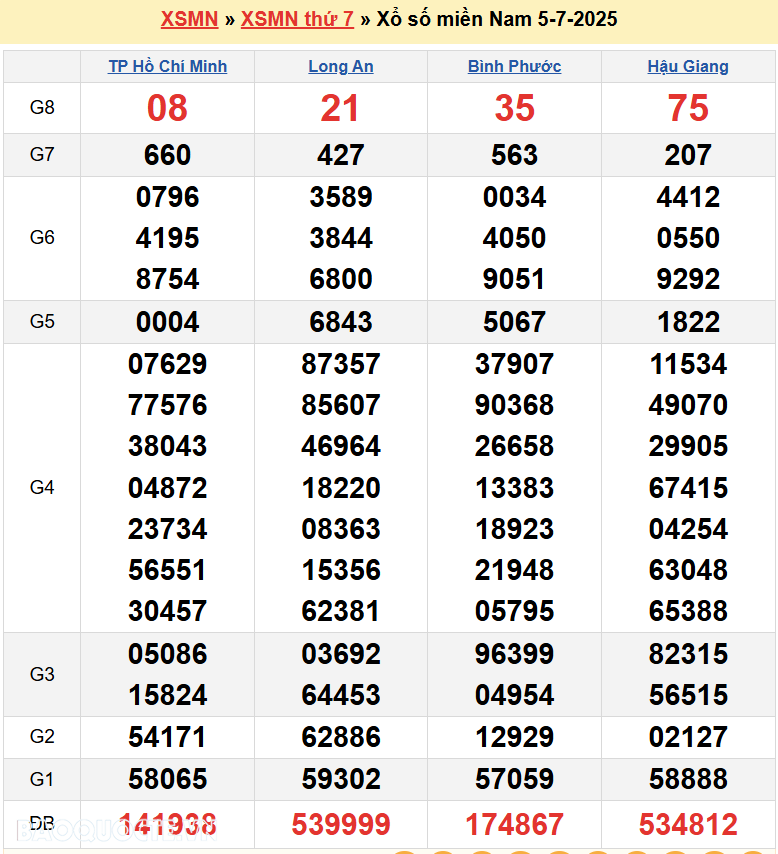
Task: Click Bình Phước special prize 174867
Action: click(514, 825)
